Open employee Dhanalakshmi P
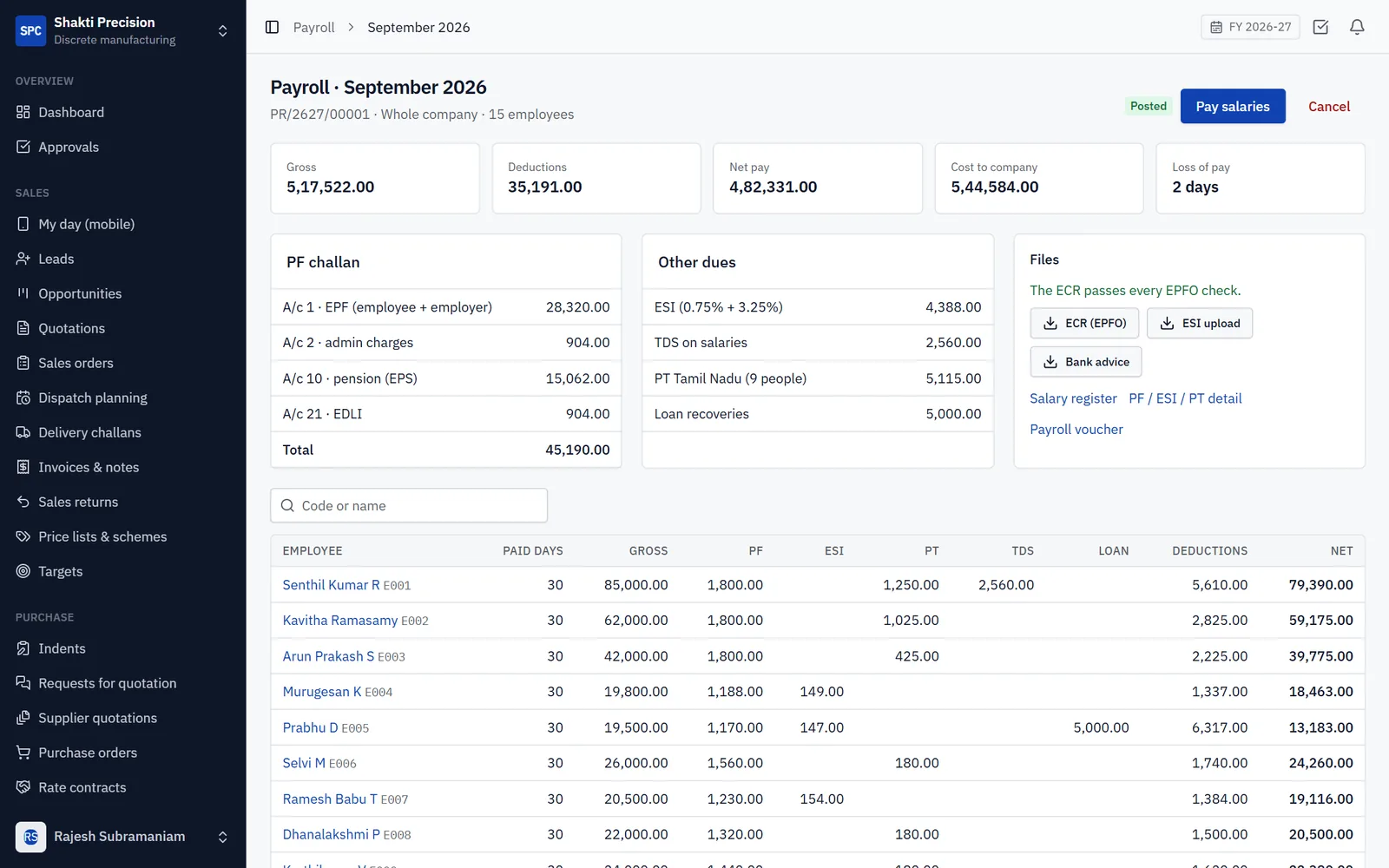 [x=331, y=834]
